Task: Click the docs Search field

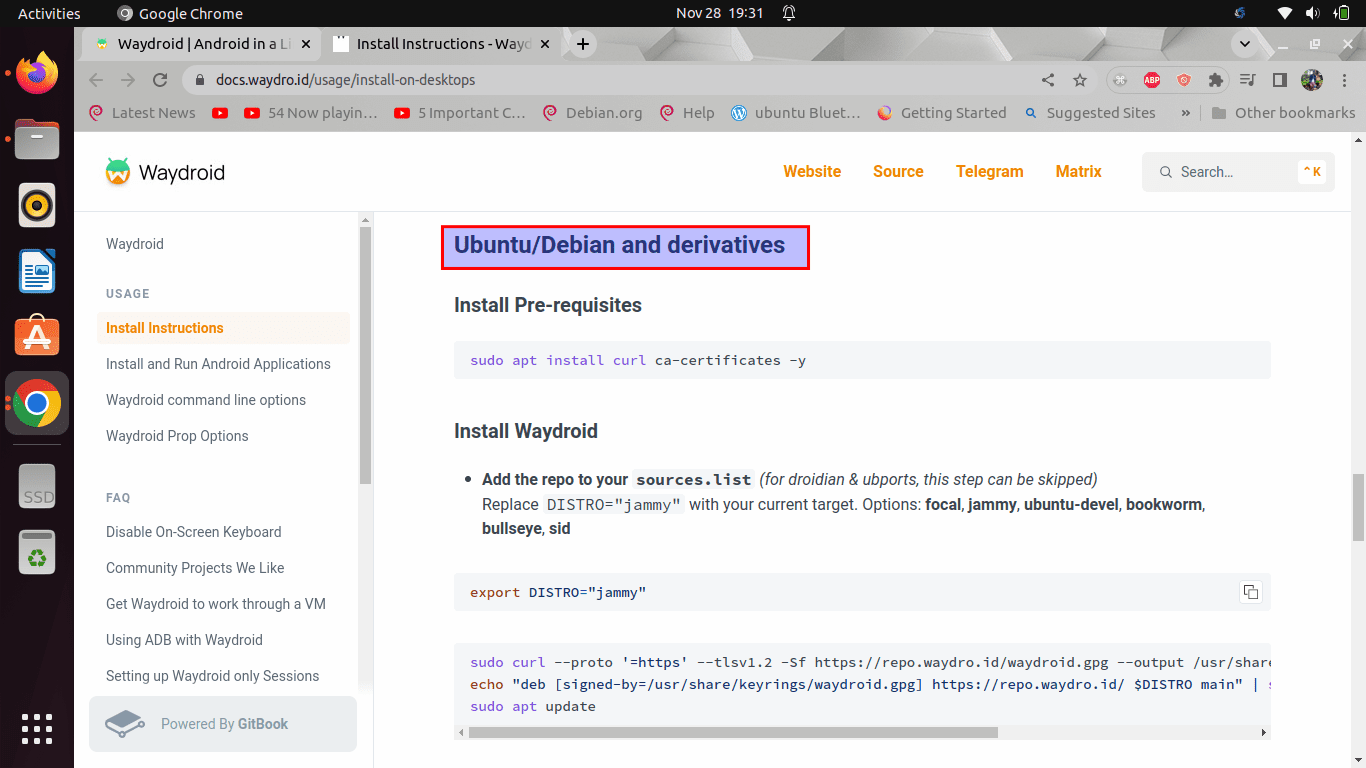Action: tap(1238, 172)
